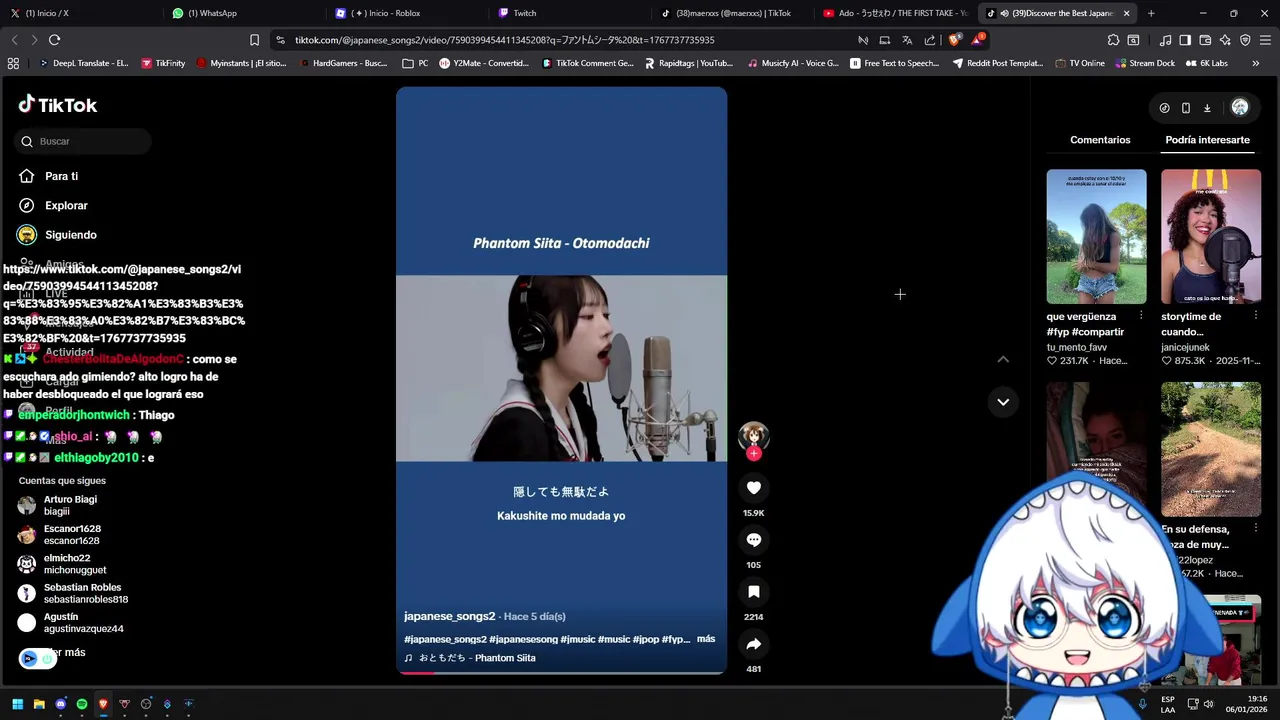Open the Stream Dock bookmark
This screenshot has width=1280, height=720.
pos(1144,63)
